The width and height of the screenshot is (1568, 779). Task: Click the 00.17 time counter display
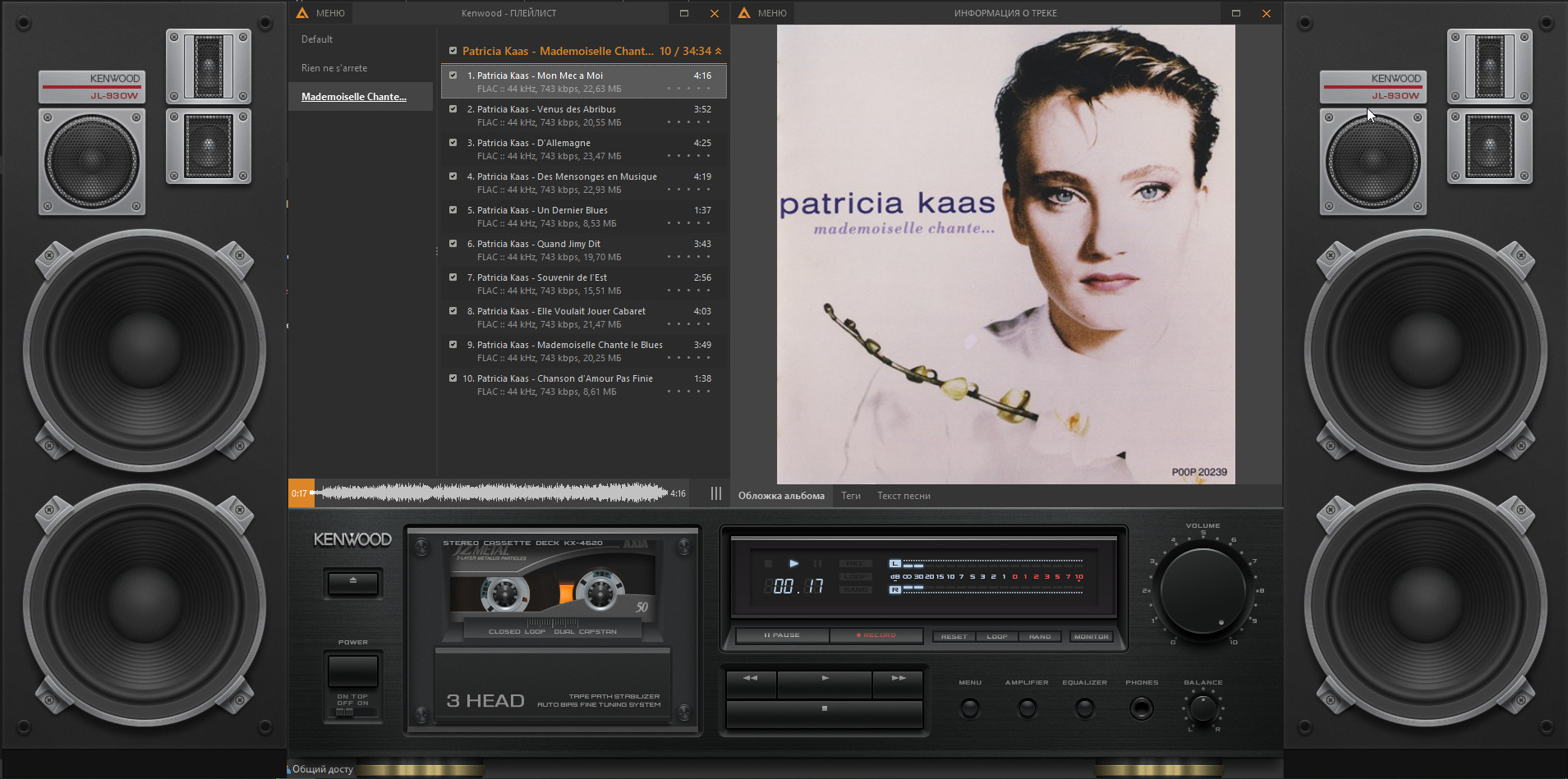[794, 586]
